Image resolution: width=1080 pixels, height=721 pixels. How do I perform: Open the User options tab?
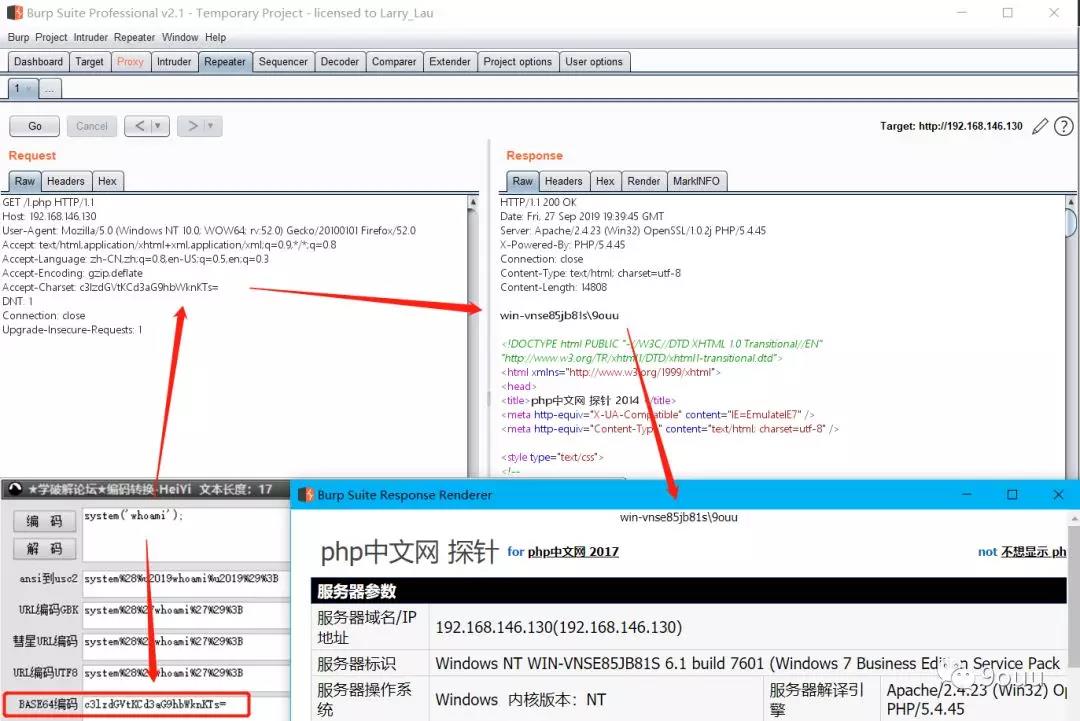(x=594, y=62)
